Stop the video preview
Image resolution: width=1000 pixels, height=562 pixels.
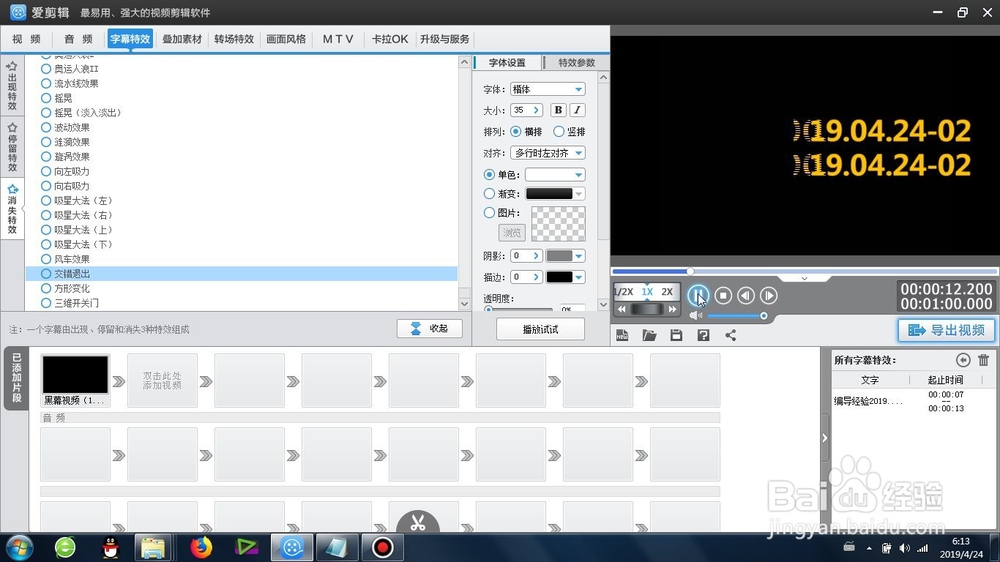[723, 295]
